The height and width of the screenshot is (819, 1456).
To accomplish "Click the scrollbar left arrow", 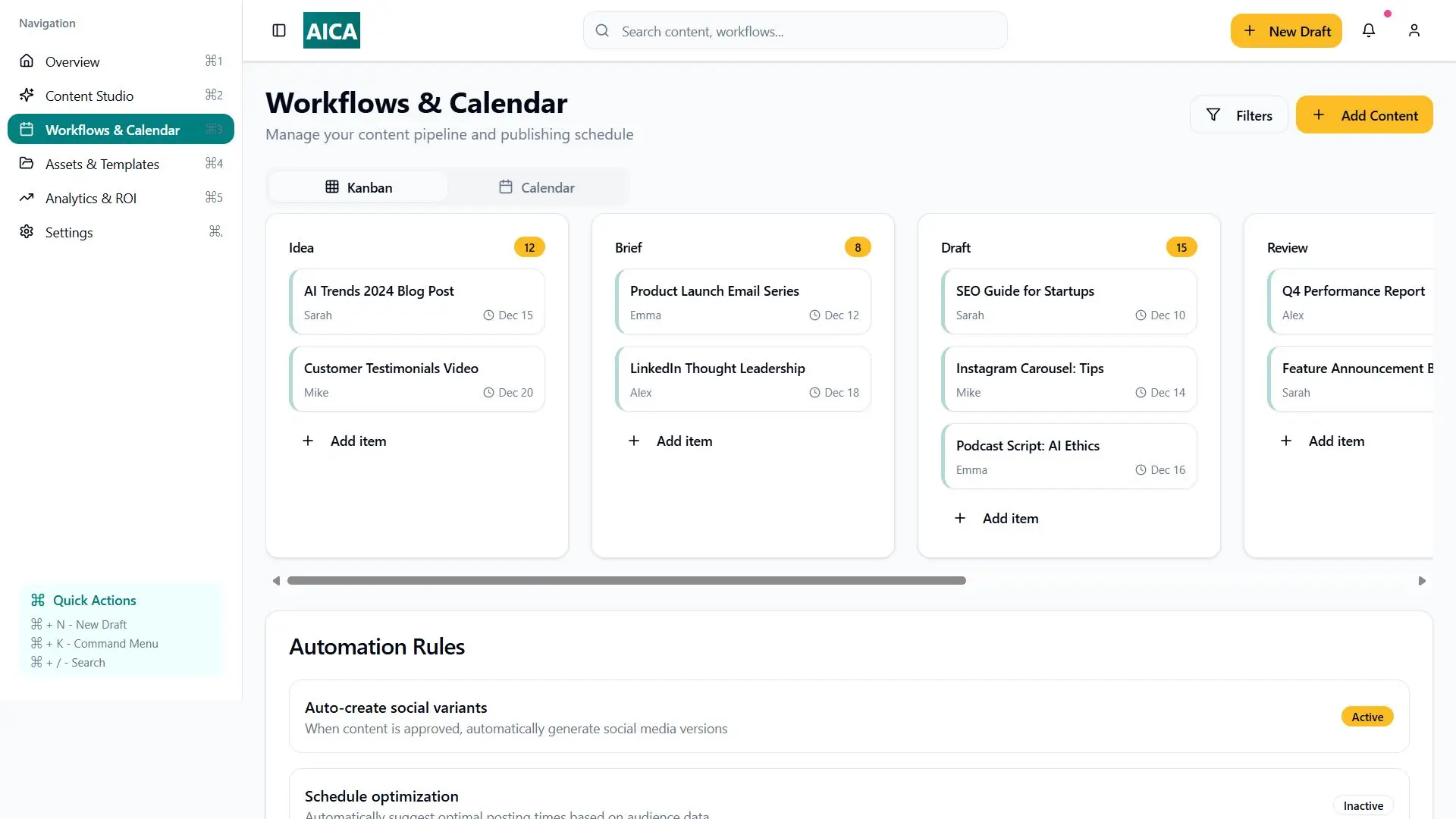I will point(276,580).
